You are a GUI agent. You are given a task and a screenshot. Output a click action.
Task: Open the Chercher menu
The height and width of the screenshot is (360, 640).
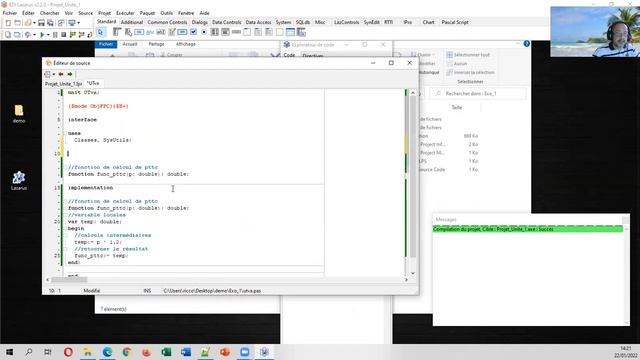pos(49,13)
